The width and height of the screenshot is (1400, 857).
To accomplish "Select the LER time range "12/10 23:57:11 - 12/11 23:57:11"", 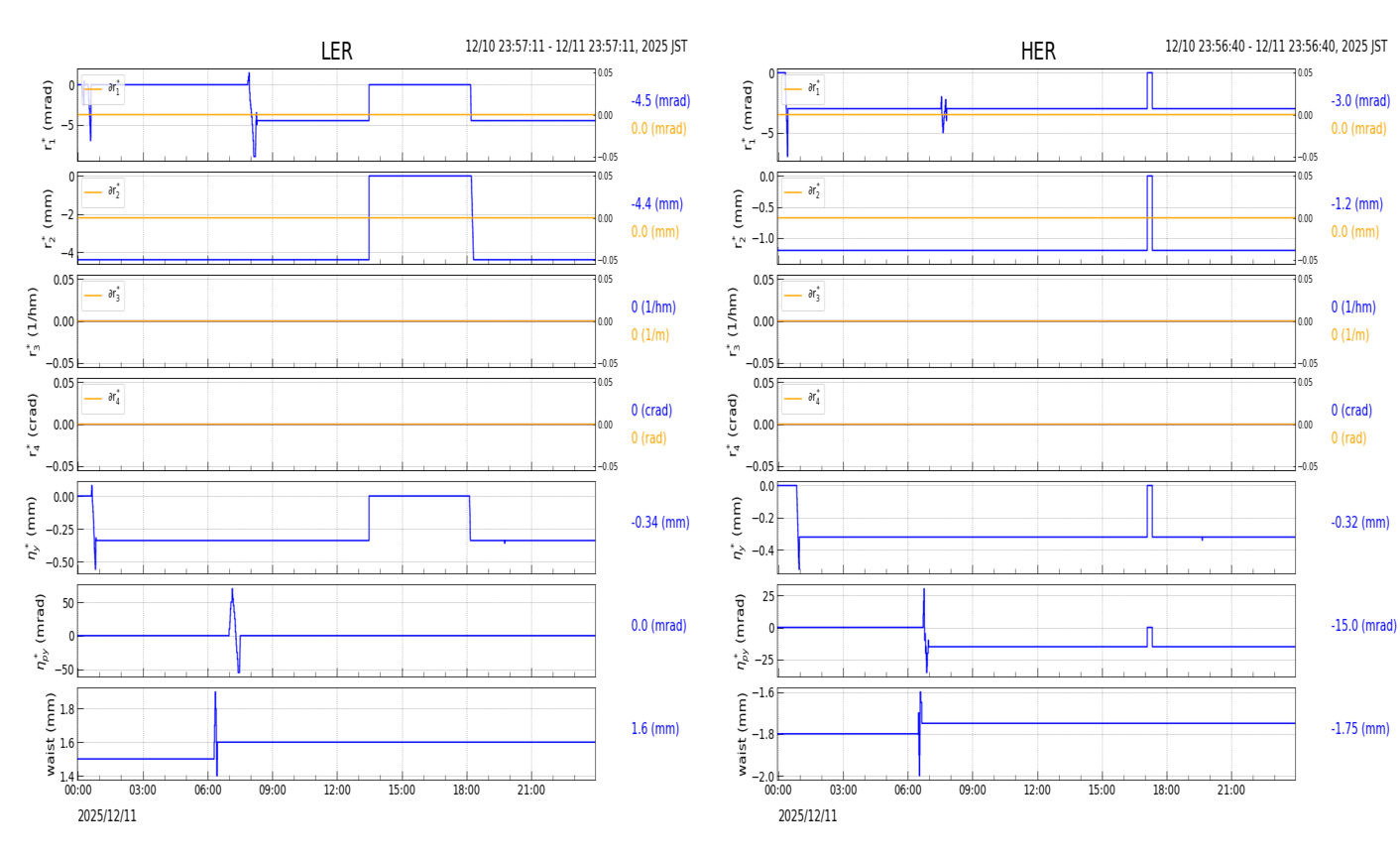I will click(x=563, y=47).
